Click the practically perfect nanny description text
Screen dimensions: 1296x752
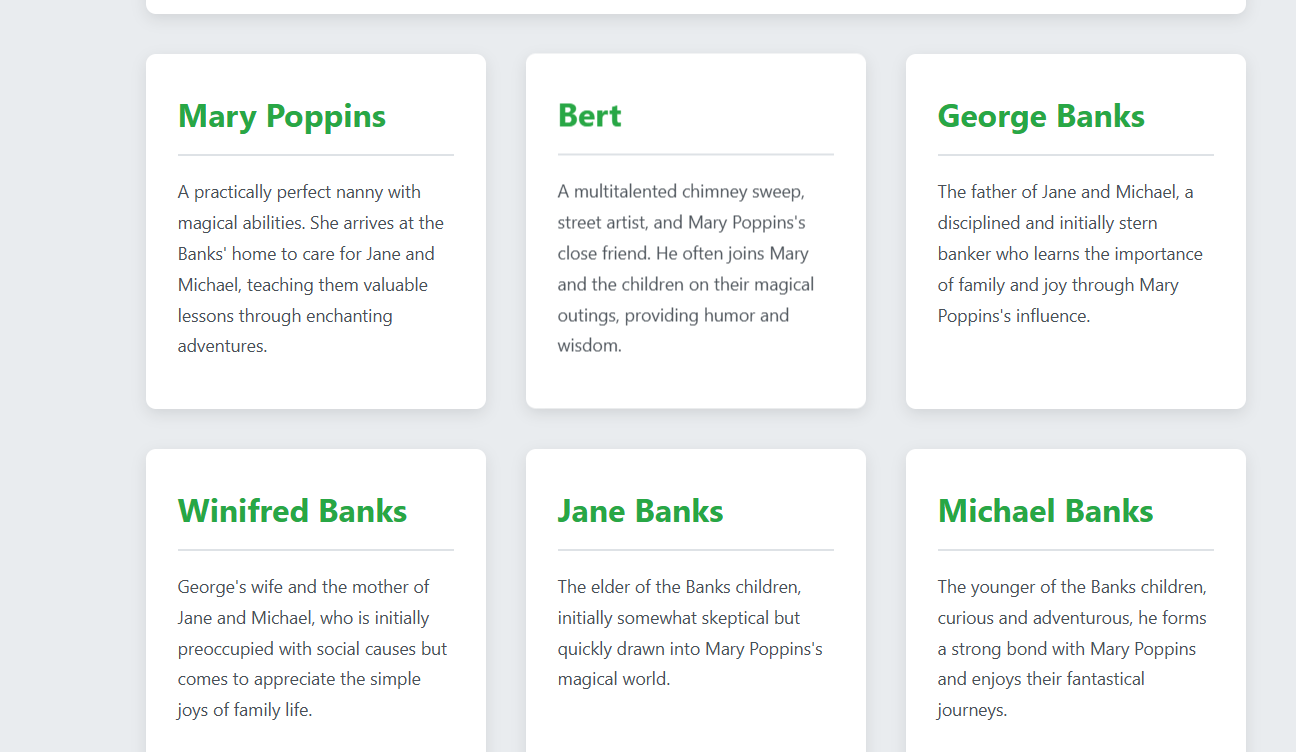[310, 269]
